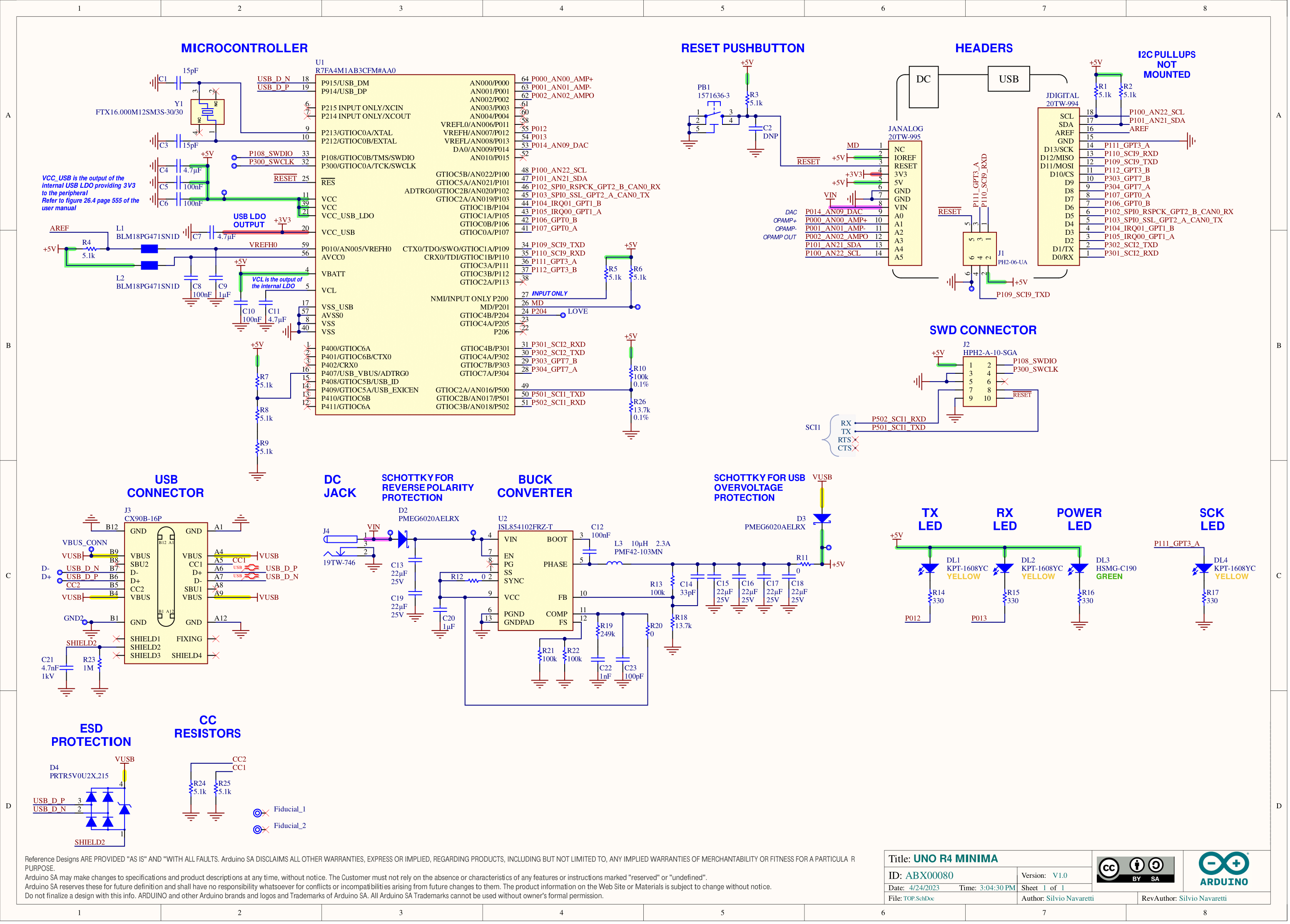Select the Y1 crystal symbol
The height and width of the screenshot is (924, 1290).
207,112
